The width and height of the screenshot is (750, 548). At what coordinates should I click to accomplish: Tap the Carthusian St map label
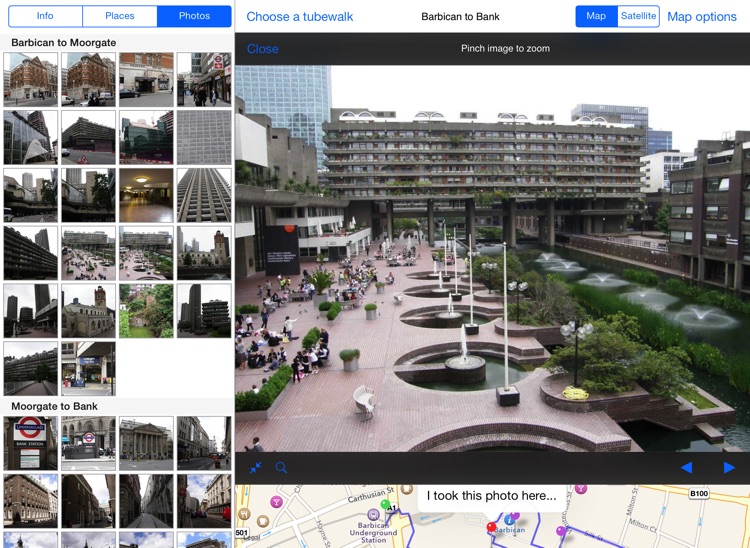point(371,494)
